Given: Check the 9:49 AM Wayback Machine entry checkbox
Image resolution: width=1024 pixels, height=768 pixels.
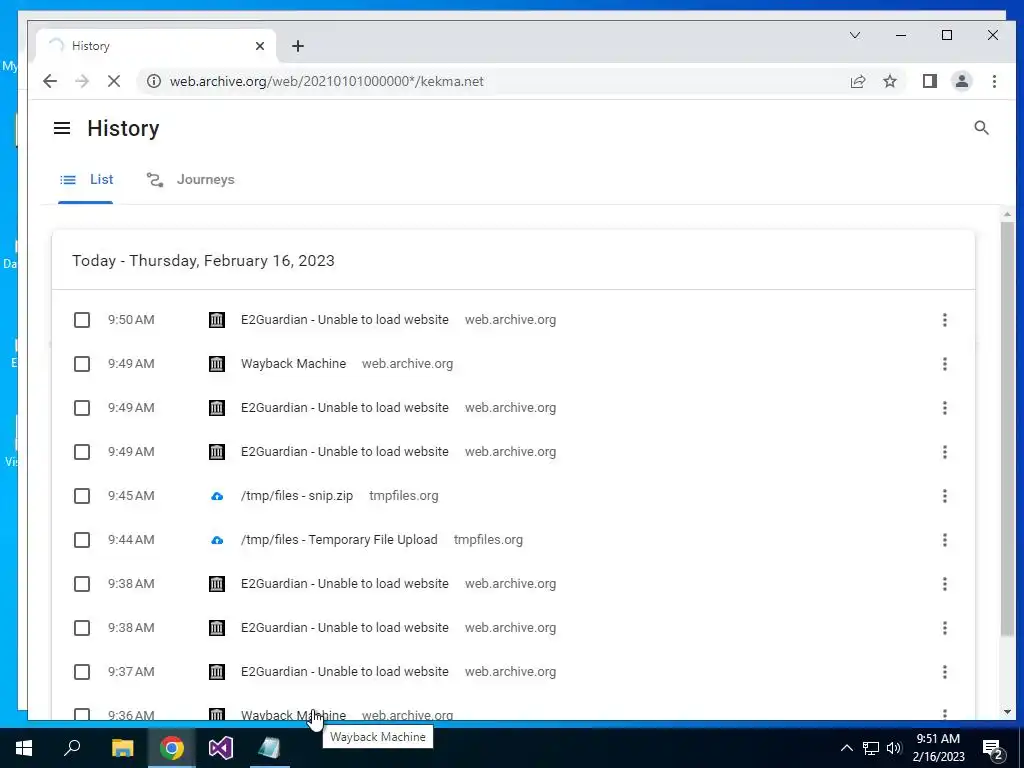Looking at the screenshot, I should point(82,364).
